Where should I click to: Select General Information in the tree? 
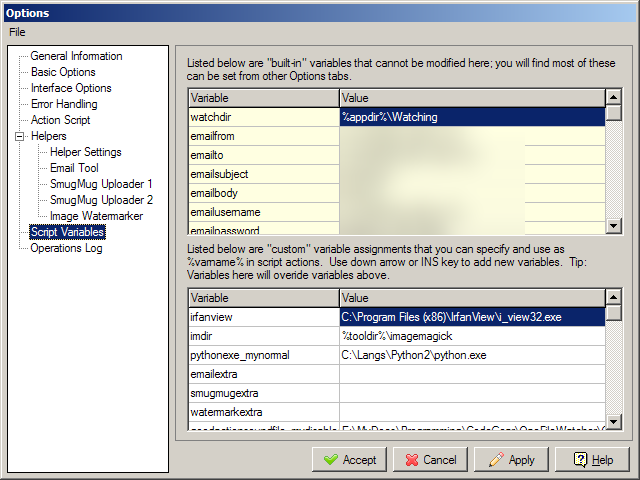[x=76, y=56]
